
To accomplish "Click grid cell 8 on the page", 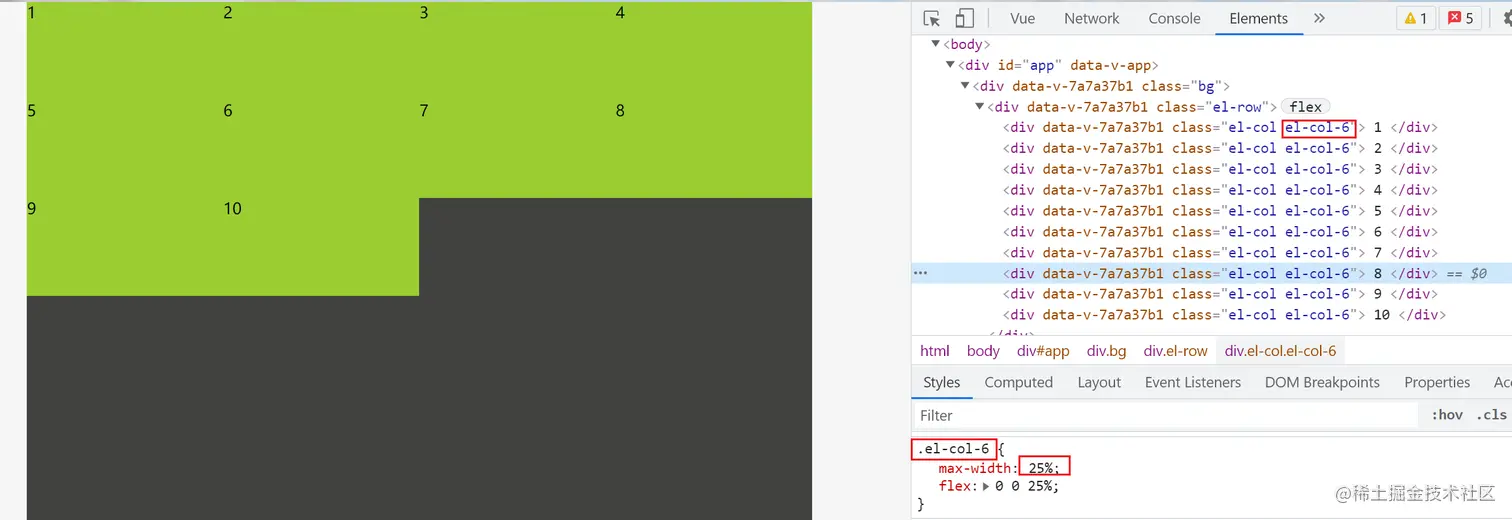I will tap(713, 147).
